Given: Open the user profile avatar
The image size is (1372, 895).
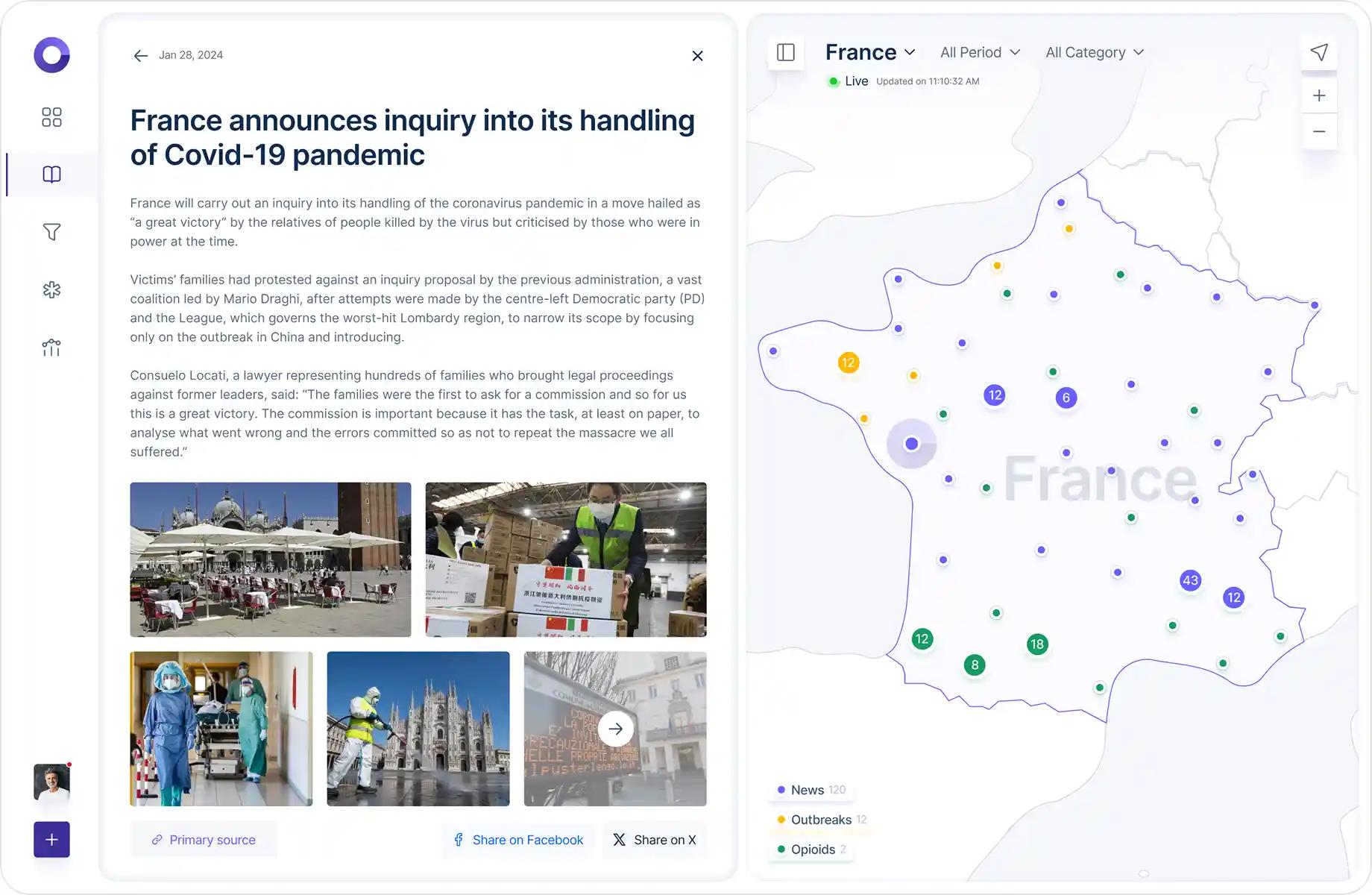Looking at the screenshot, I should coord(51,782).
